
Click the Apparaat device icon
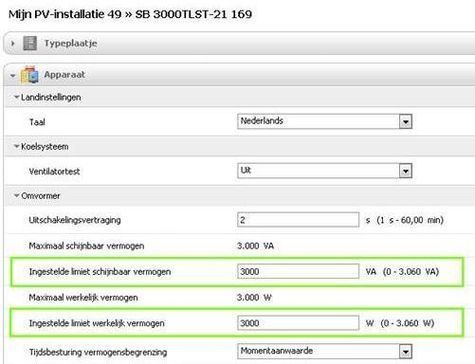click(29, 75)
